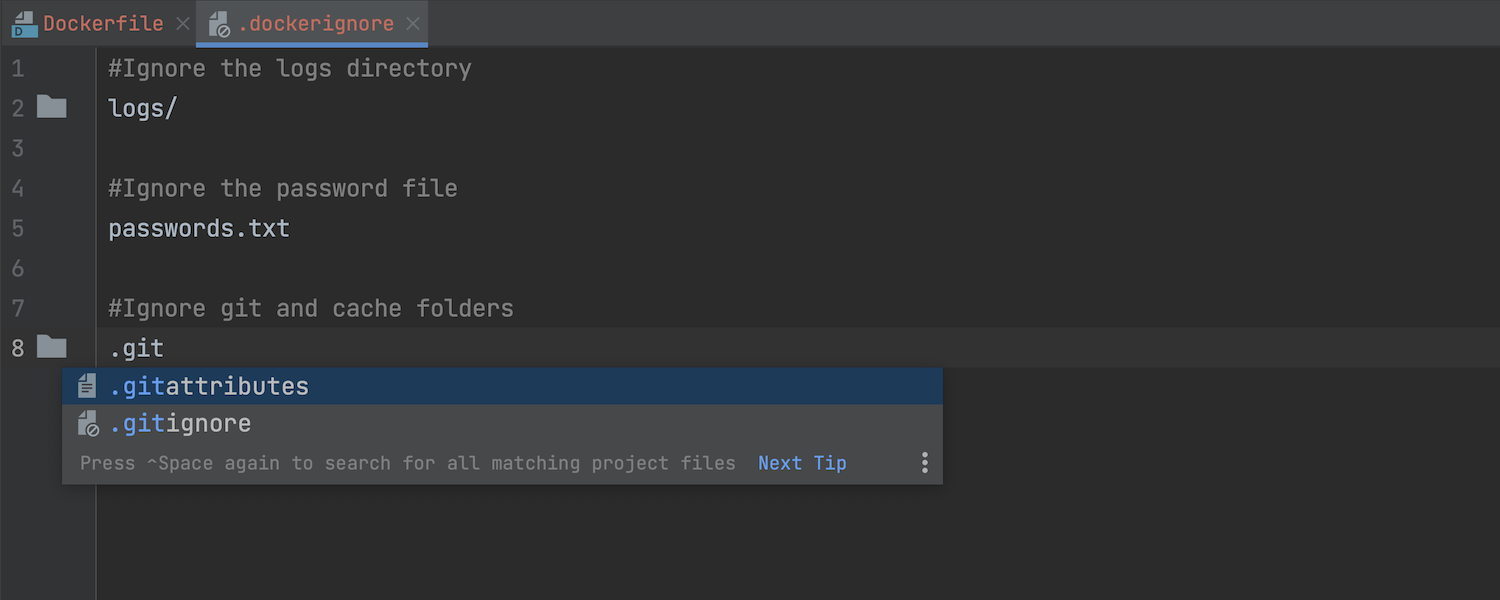Choose .gitignore from the completion list
The width and height of the screenshot is (1500, 600).
point(502,423)
